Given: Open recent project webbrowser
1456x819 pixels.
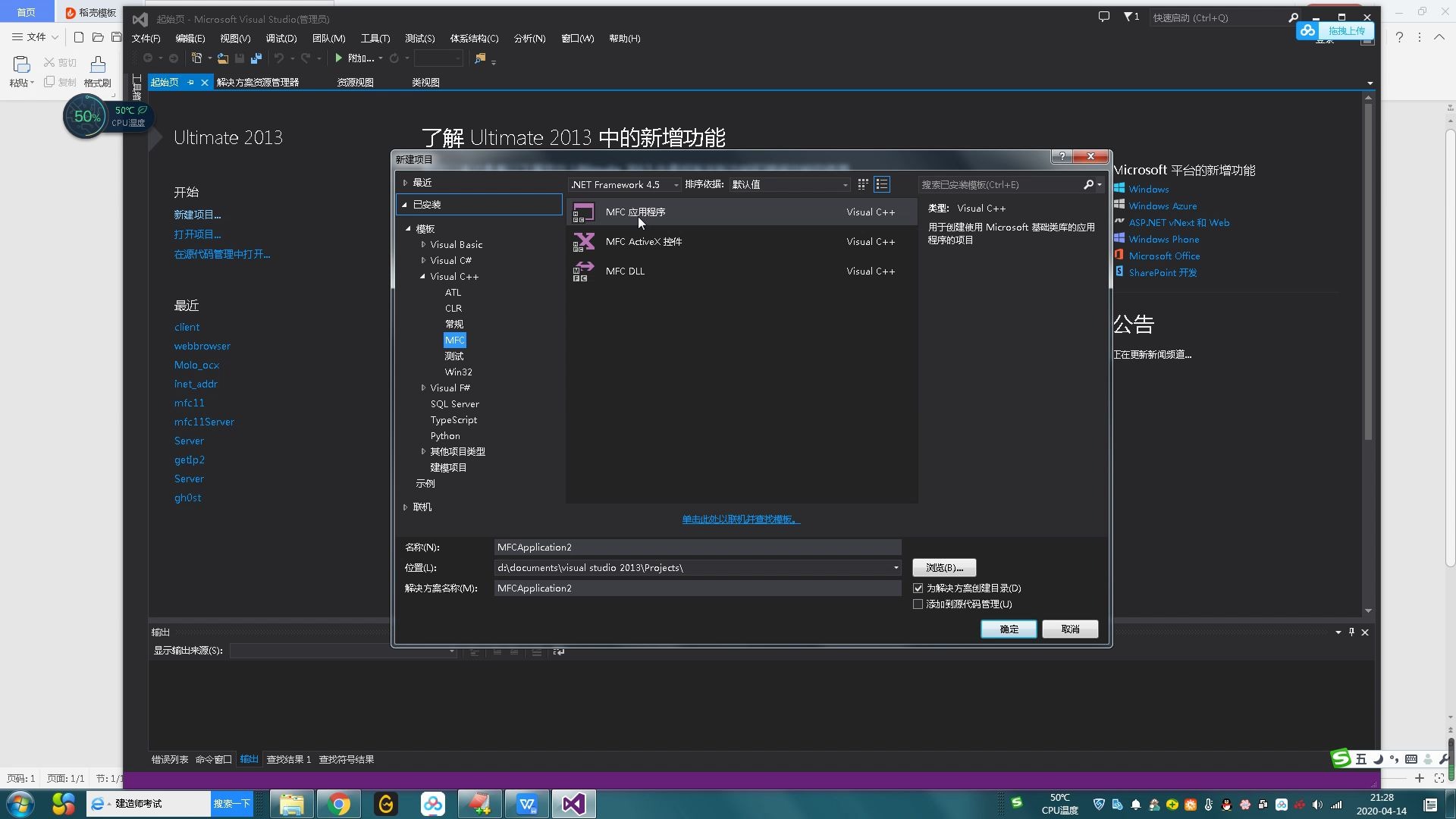Looking at the screenshot, I should point(202,346).
